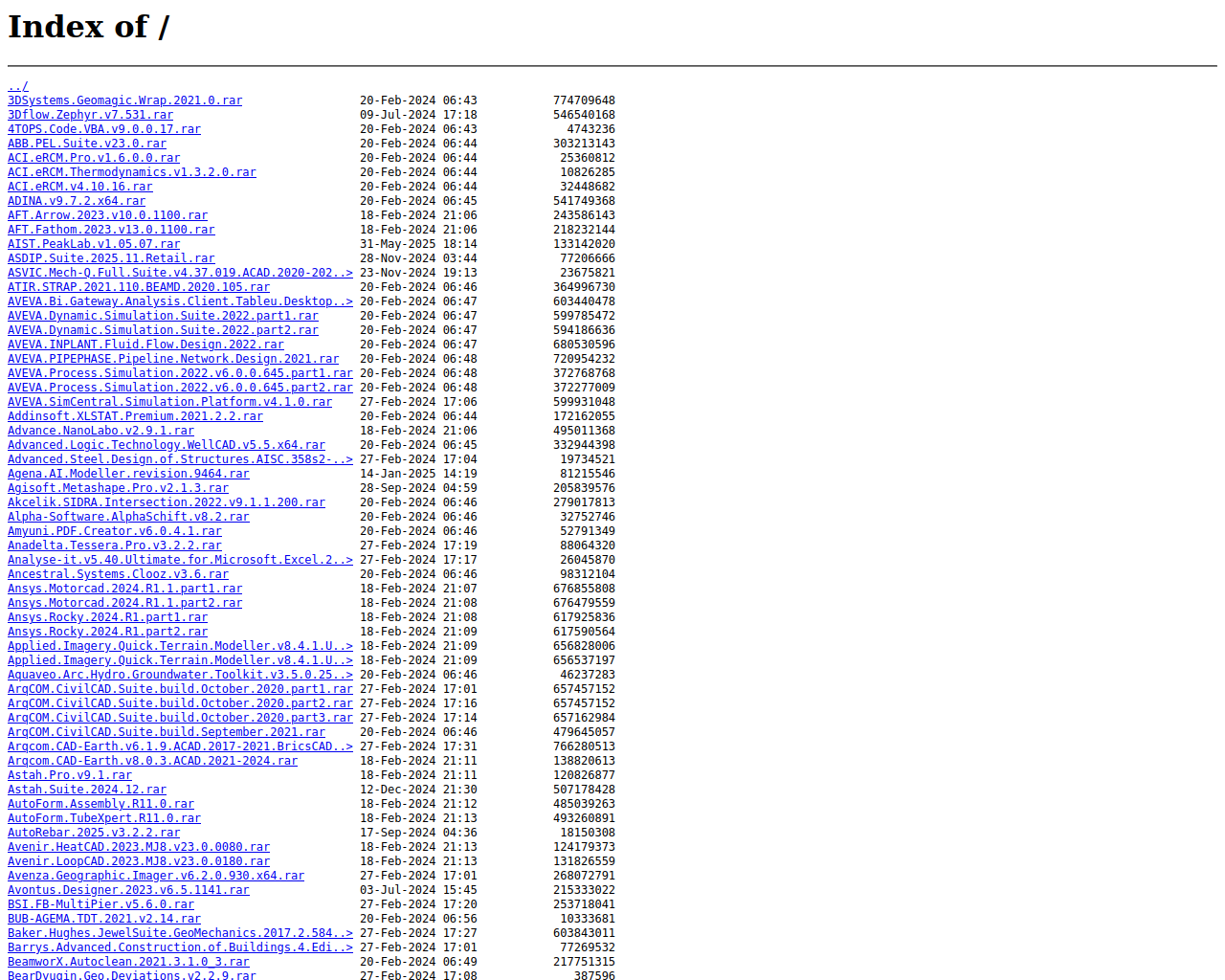Image resolution: width=1225 pixels, height=980 pixels.
Task: Click AFT.Arrow.2023.v10.0.1100.rar
Action: [107, 215]
